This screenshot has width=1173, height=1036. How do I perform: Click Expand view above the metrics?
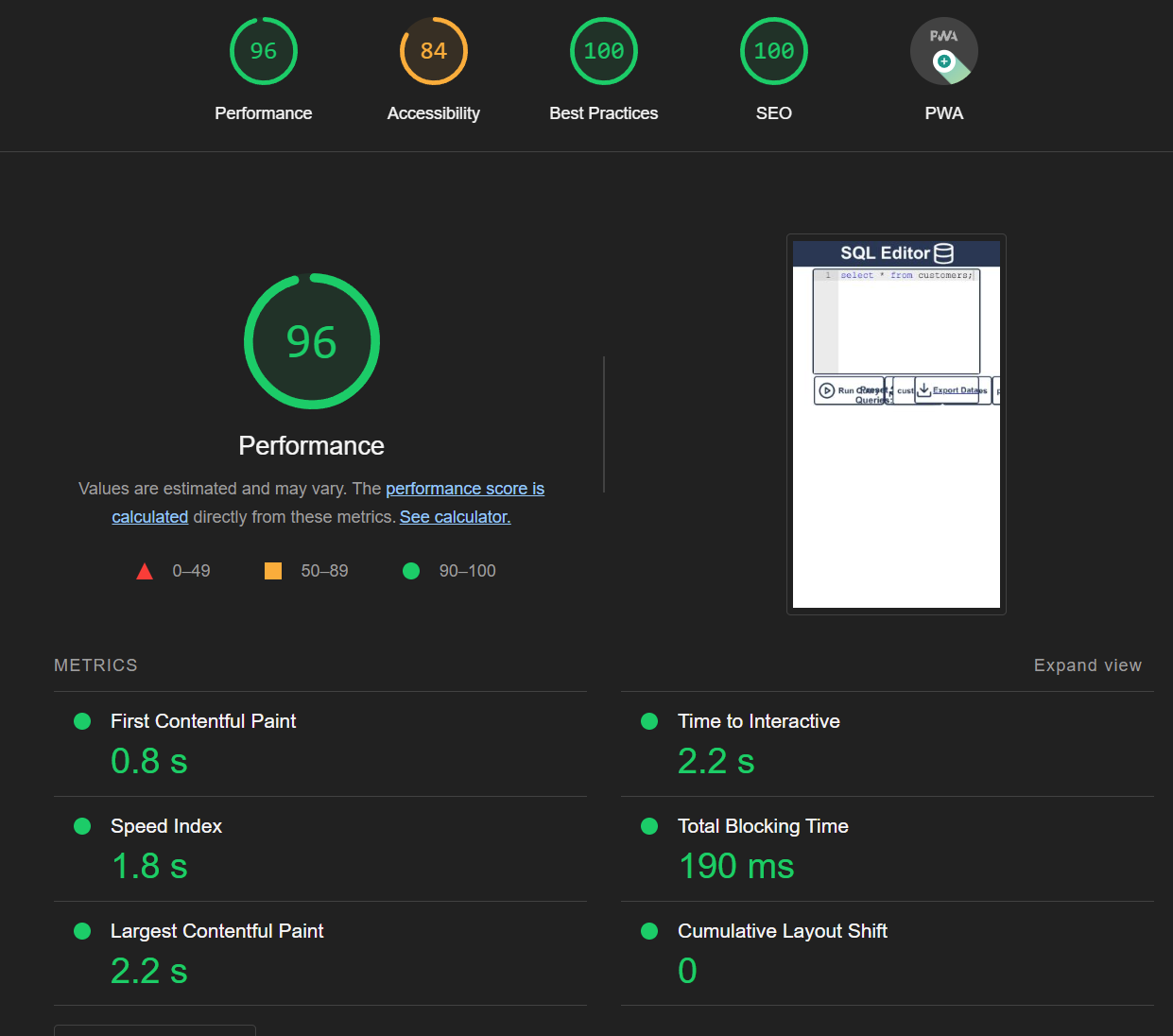(x=1087, y=665)
